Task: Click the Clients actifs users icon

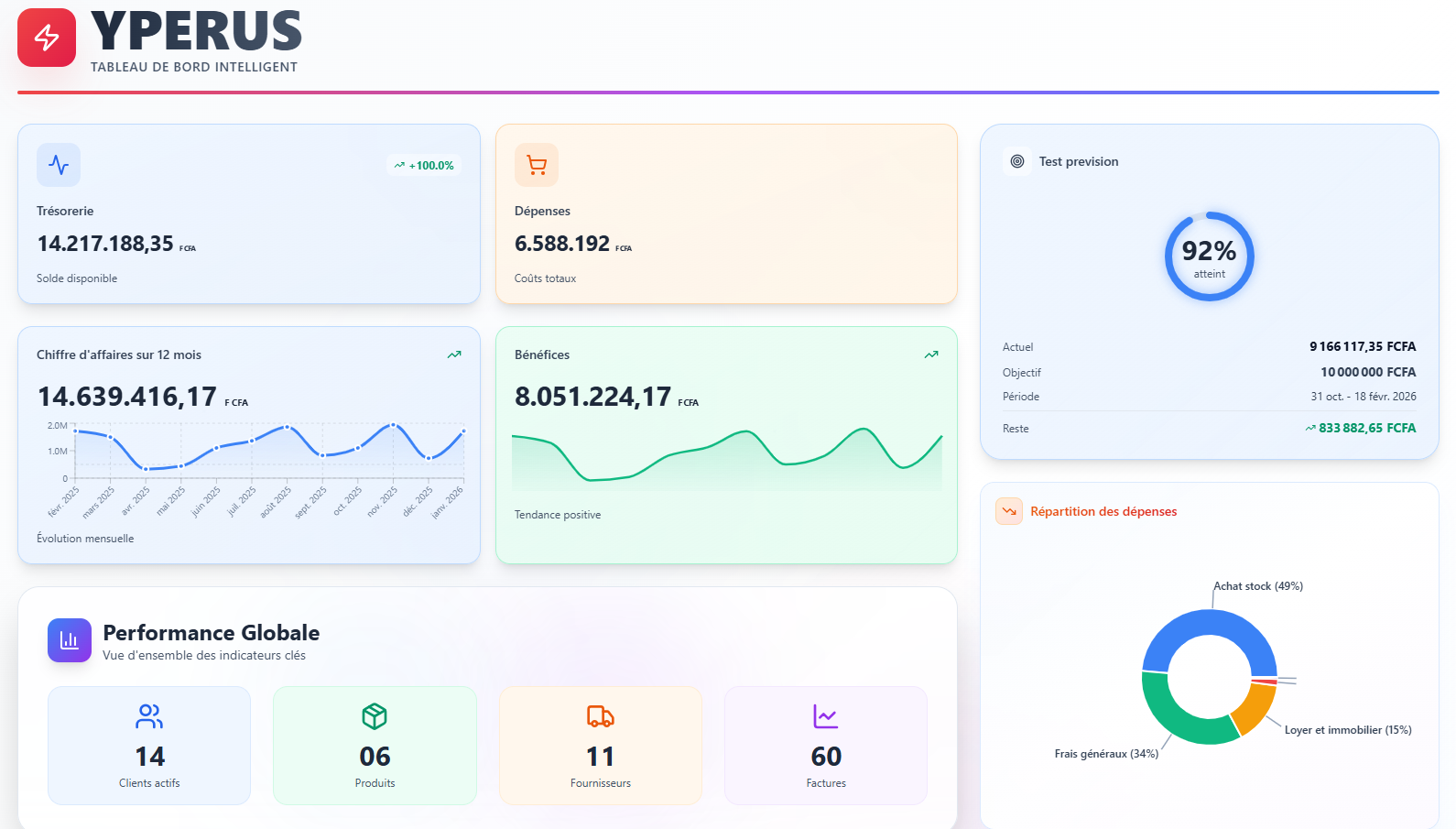Action: 149,716
